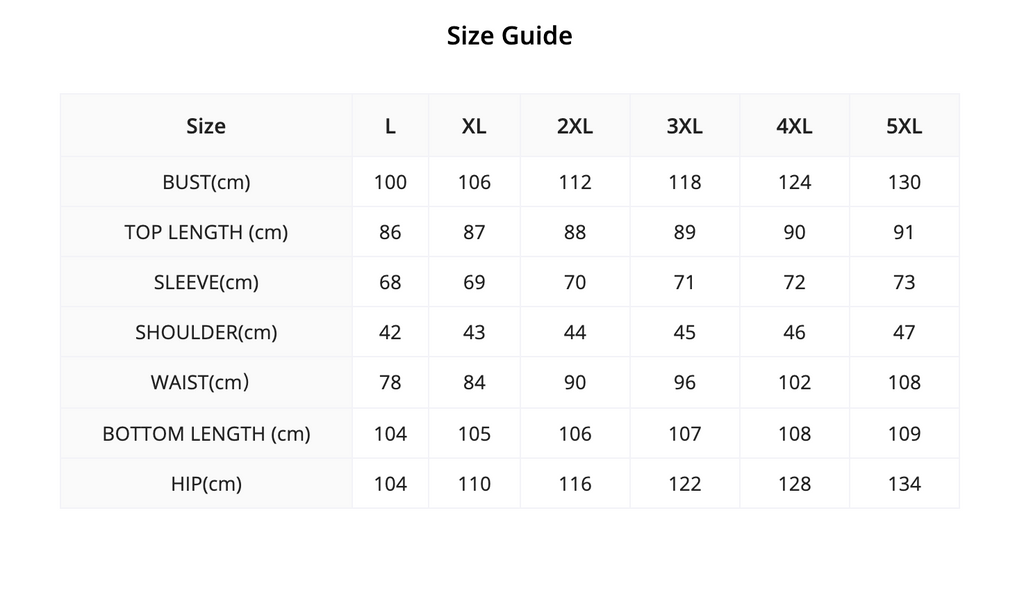
Task: Select the waist value 78 for L
Action: click(x=390, y=383)
